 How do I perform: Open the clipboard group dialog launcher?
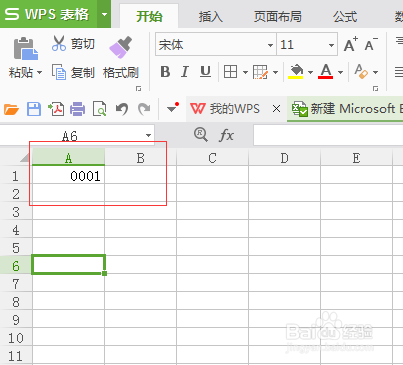click(138, 88)
